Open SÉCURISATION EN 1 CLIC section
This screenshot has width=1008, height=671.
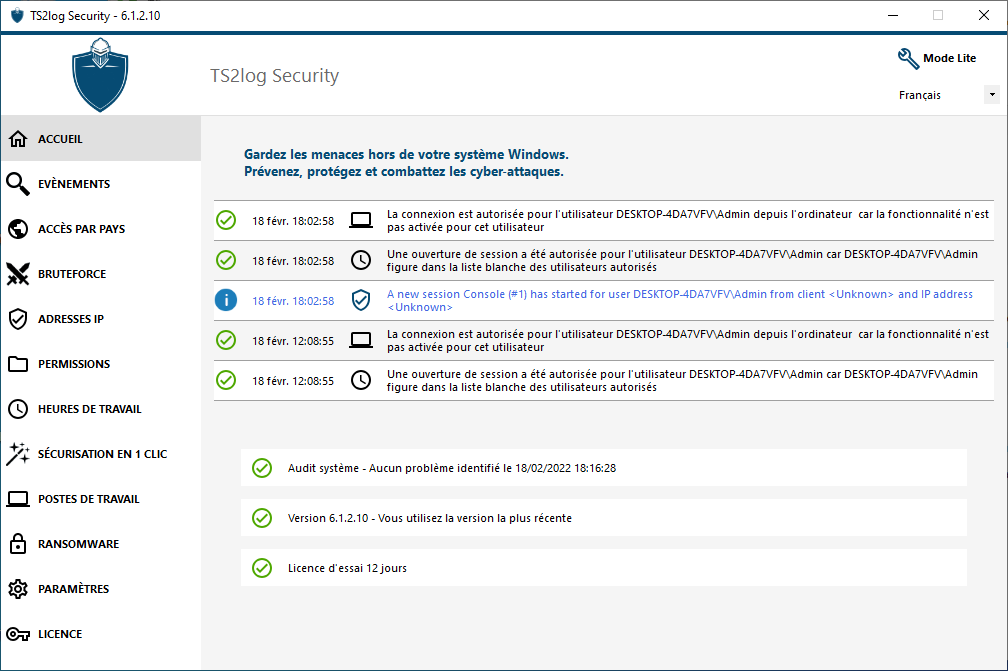pyautogui.click(x=101, y=454)
